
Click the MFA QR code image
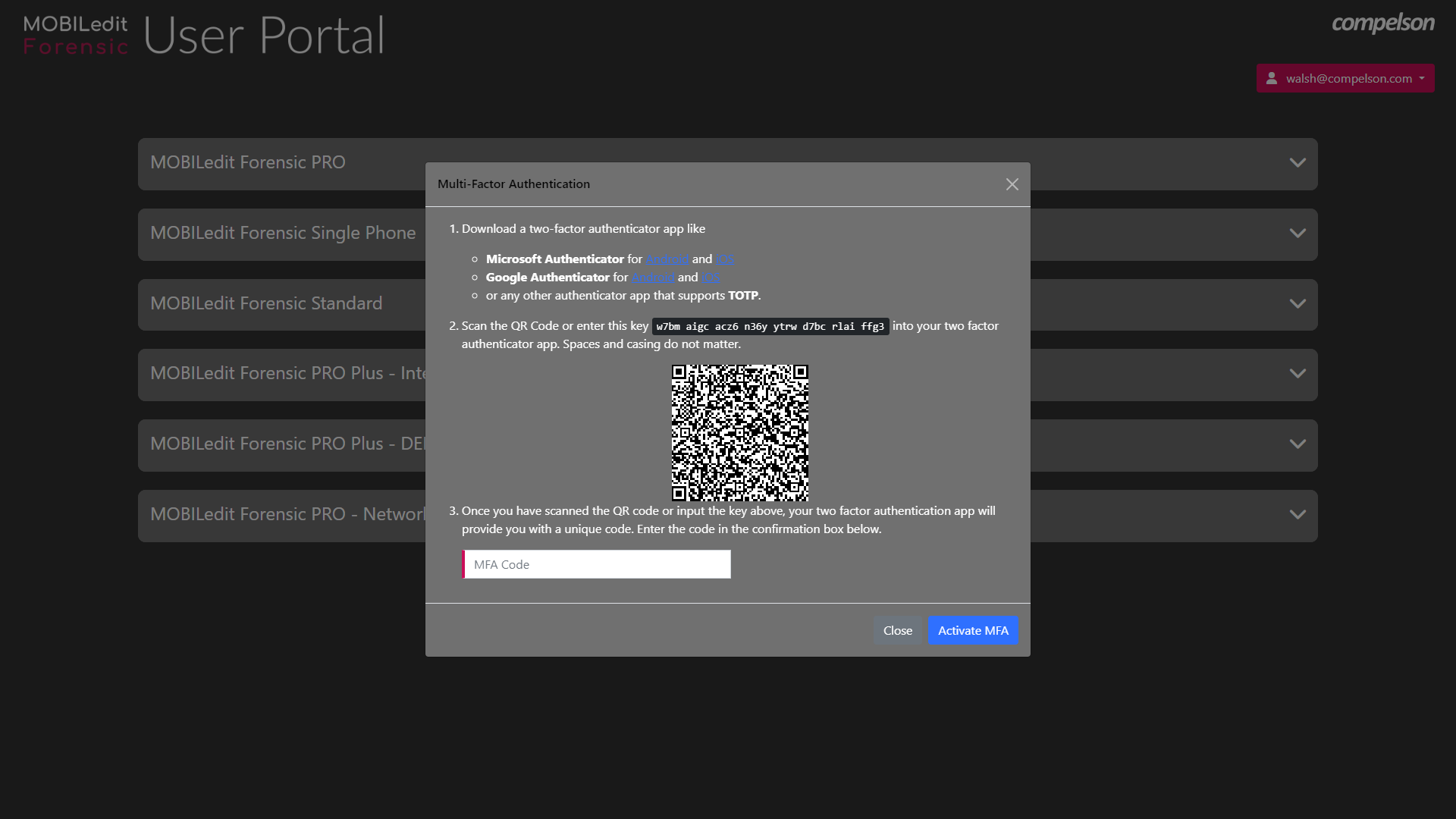click(x=740, y=433)
